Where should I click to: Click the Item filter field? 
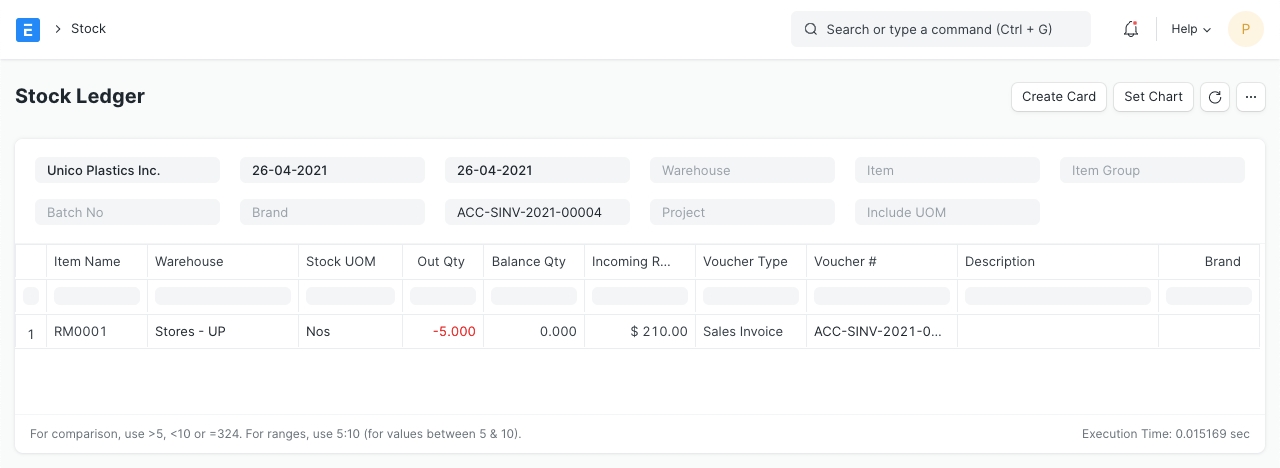(947, 170)
